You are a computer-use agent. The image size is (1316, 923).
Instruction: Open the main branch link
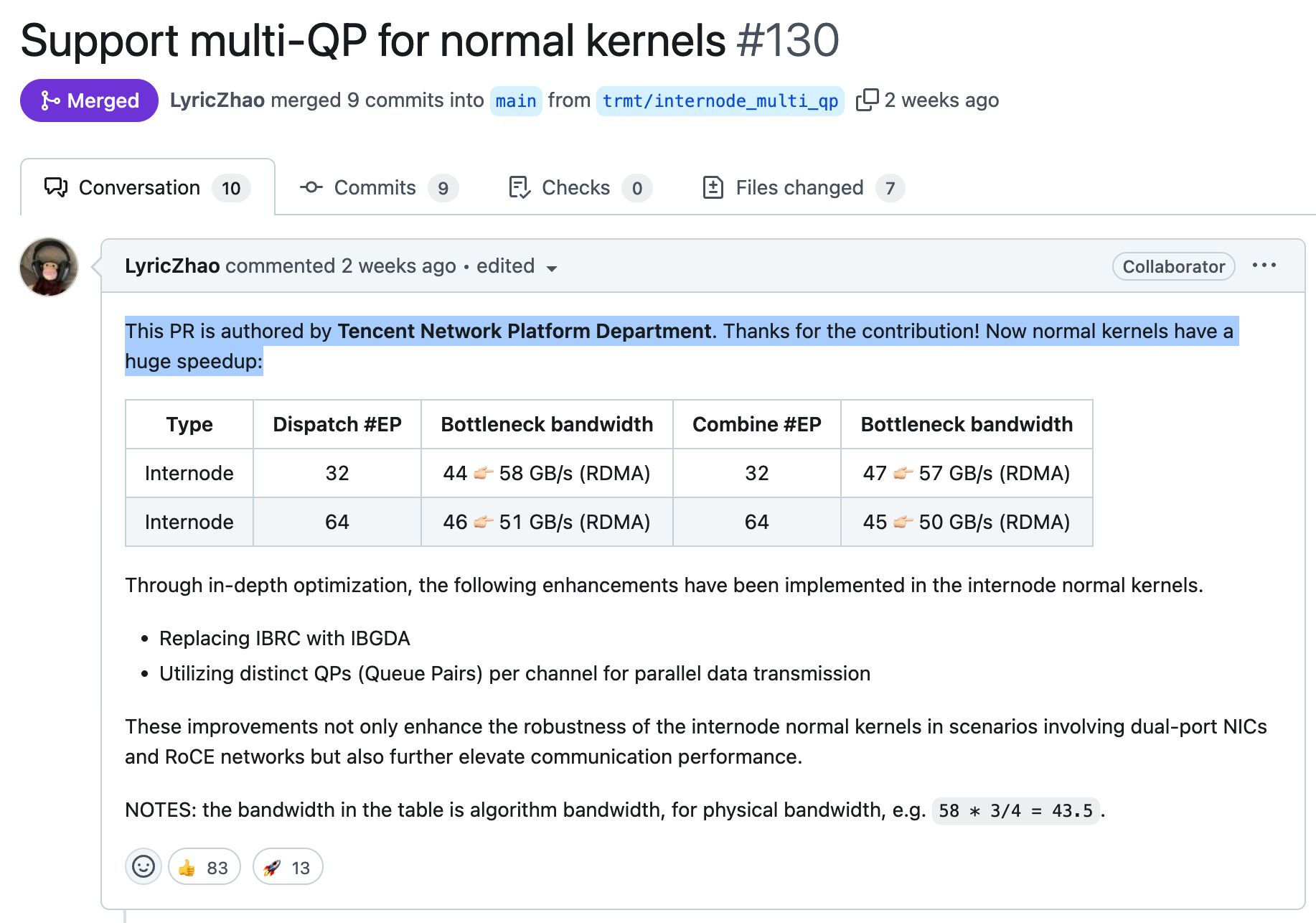pos(515,100)
